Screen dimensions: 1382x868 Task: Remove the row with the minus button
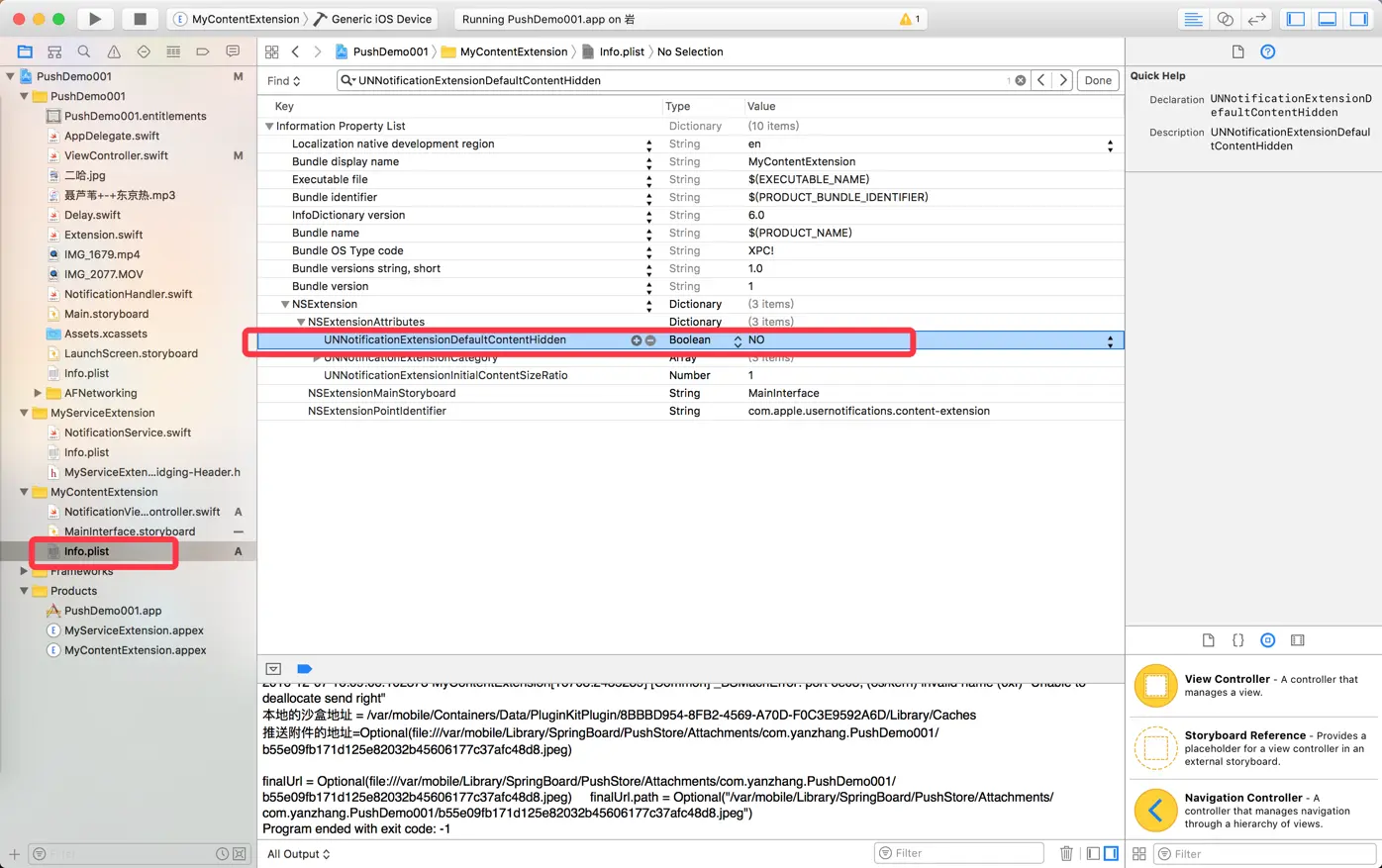[x=650, y=340]
